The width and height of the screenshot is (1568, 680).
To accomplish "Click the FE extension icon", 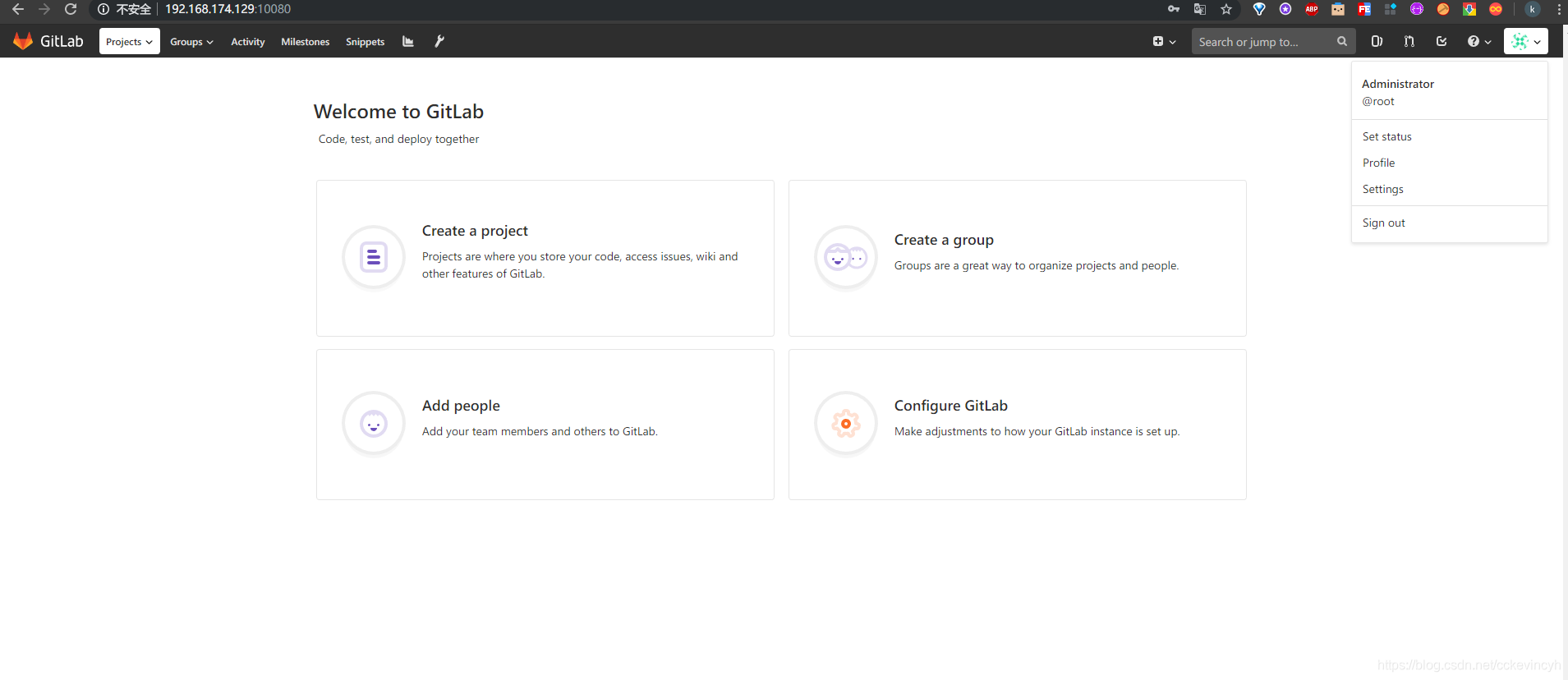I will pos(1364,9).
